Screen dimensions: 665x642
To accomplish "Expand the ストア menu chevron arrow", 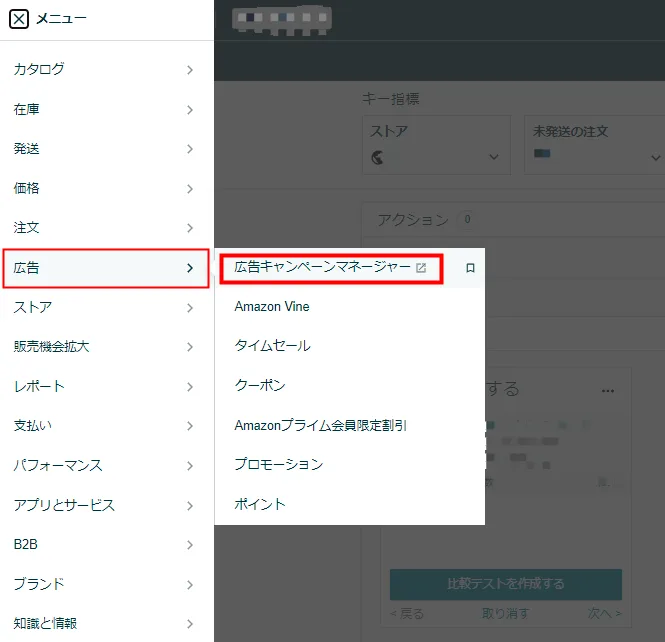I will pyautogui.click(x=190, y=308).
